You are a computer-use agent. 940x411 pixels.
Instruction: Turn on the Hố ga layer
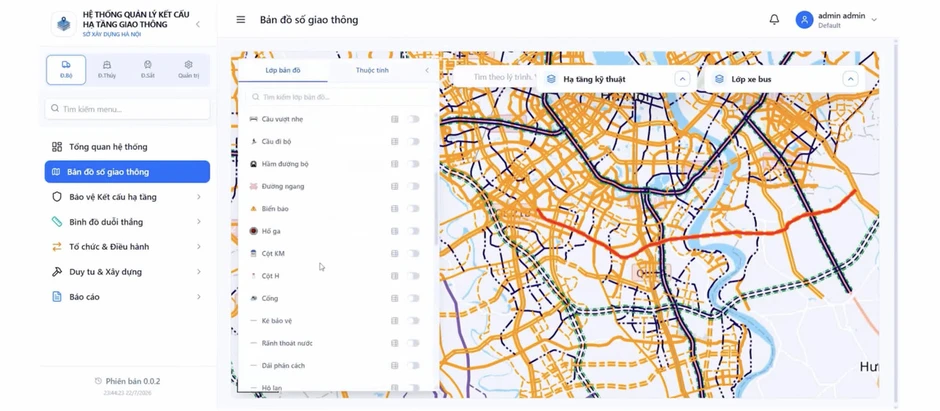pos(413,231)
